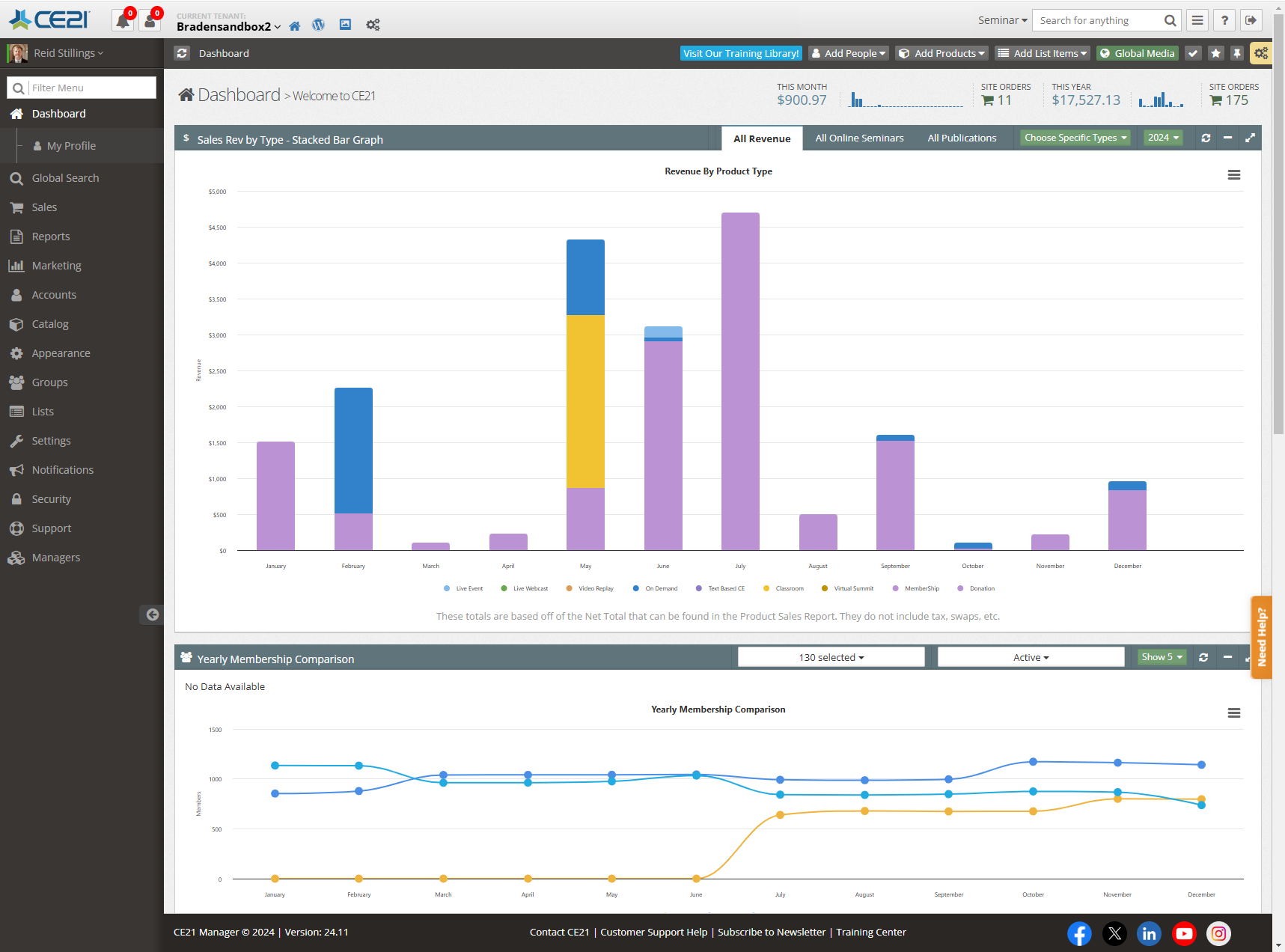Pin the Dashboard with the pushpin icon

1237,53
